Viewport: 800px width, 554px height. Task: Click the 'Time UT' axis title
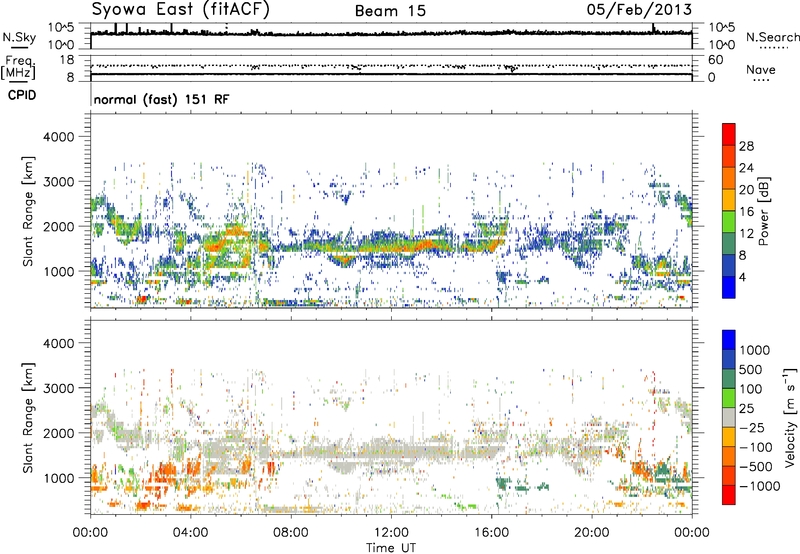(x=391, y=548)
